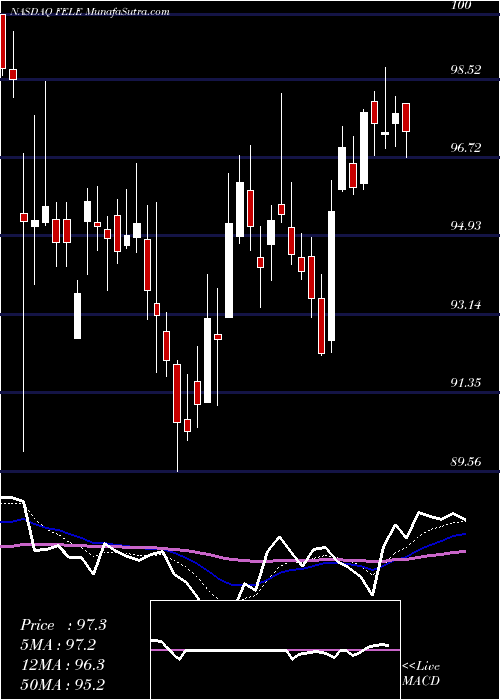Click the <<Live MACD label
Image resolution: width=500 pixels, height=700 pixels.
[421, 673]
